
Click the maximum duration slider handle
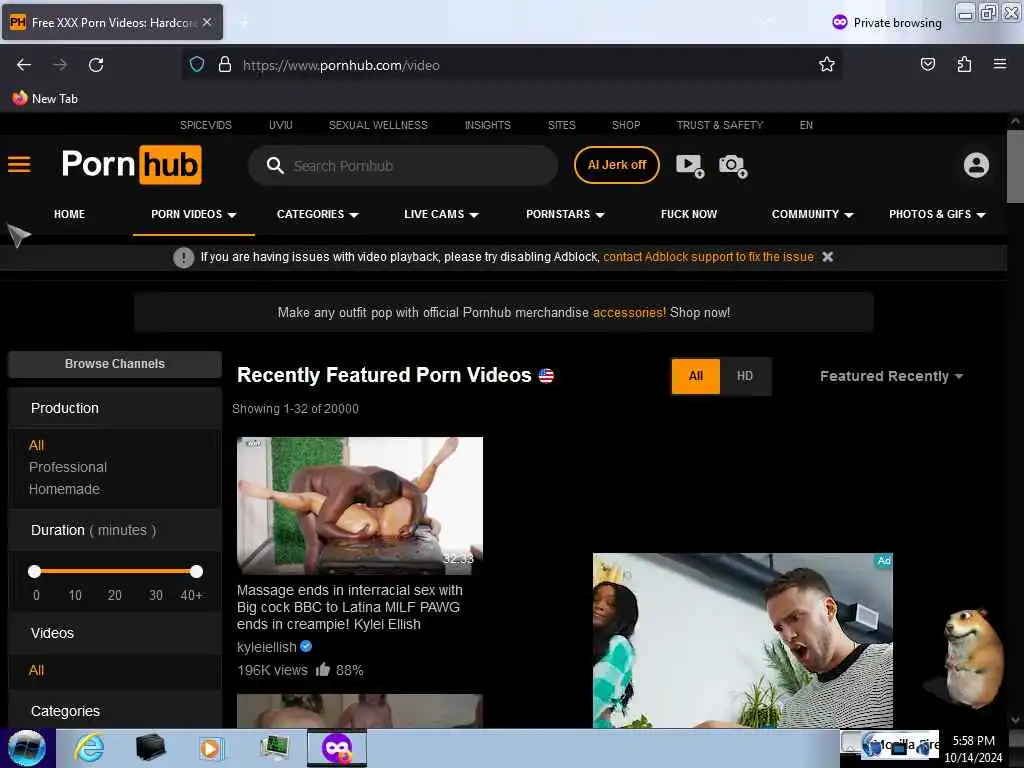197,571
